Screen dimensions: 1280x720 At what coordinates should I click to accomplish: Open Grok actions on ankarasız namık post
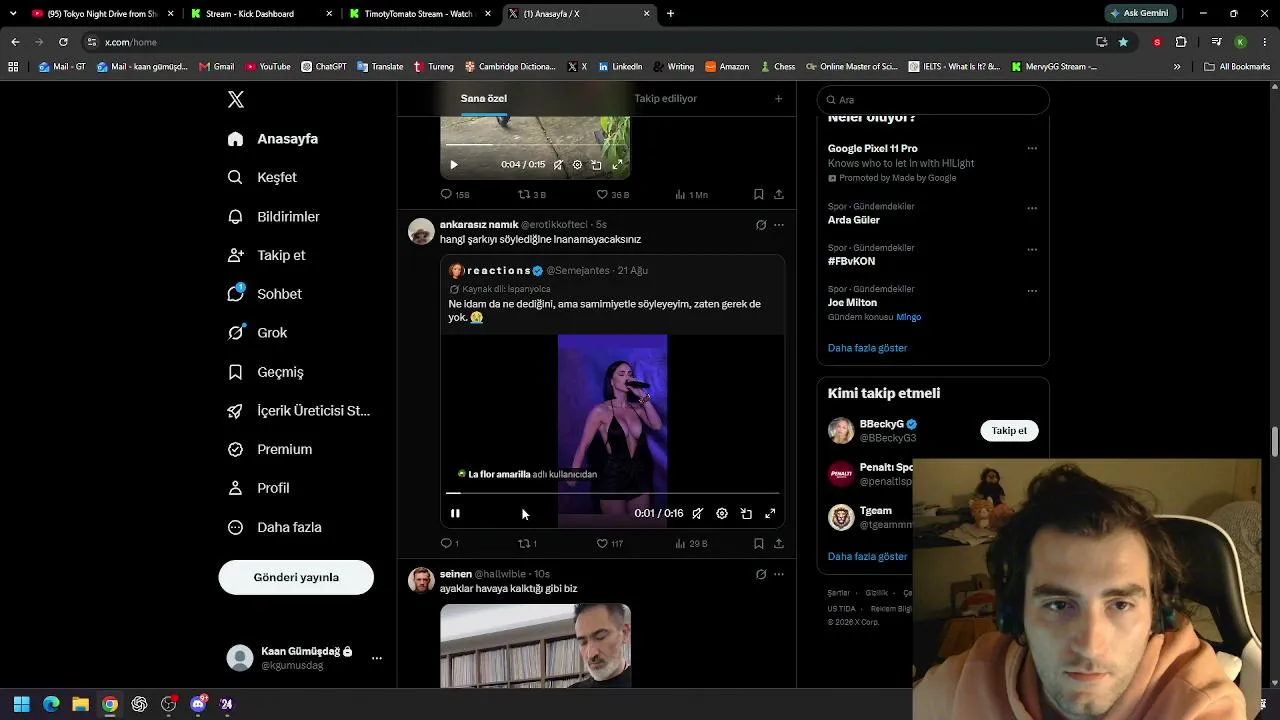click(x=761, y=225)
